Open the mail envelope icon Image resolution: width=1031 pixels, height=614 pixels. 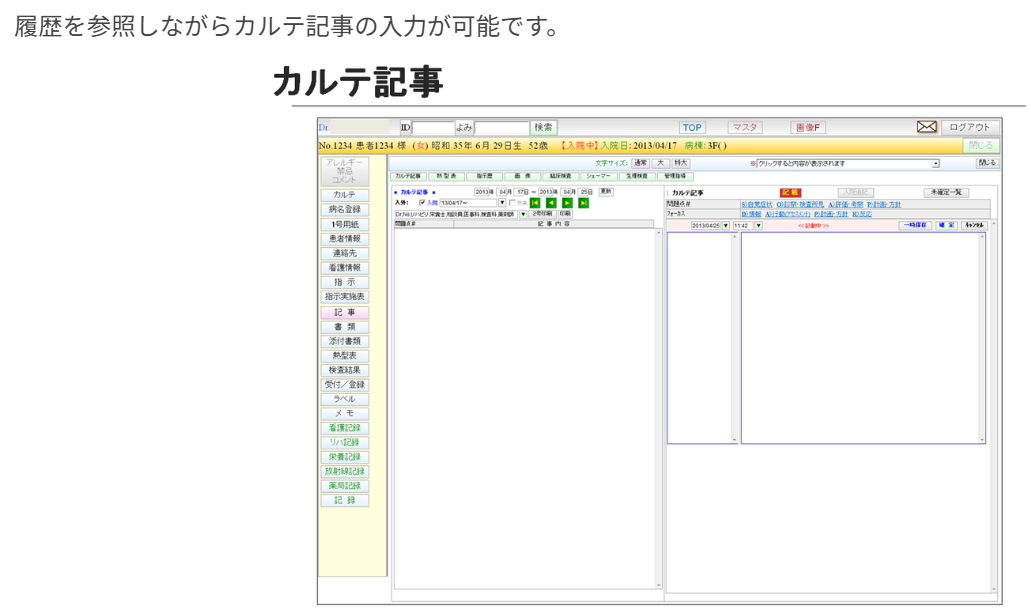click(926, 127)
